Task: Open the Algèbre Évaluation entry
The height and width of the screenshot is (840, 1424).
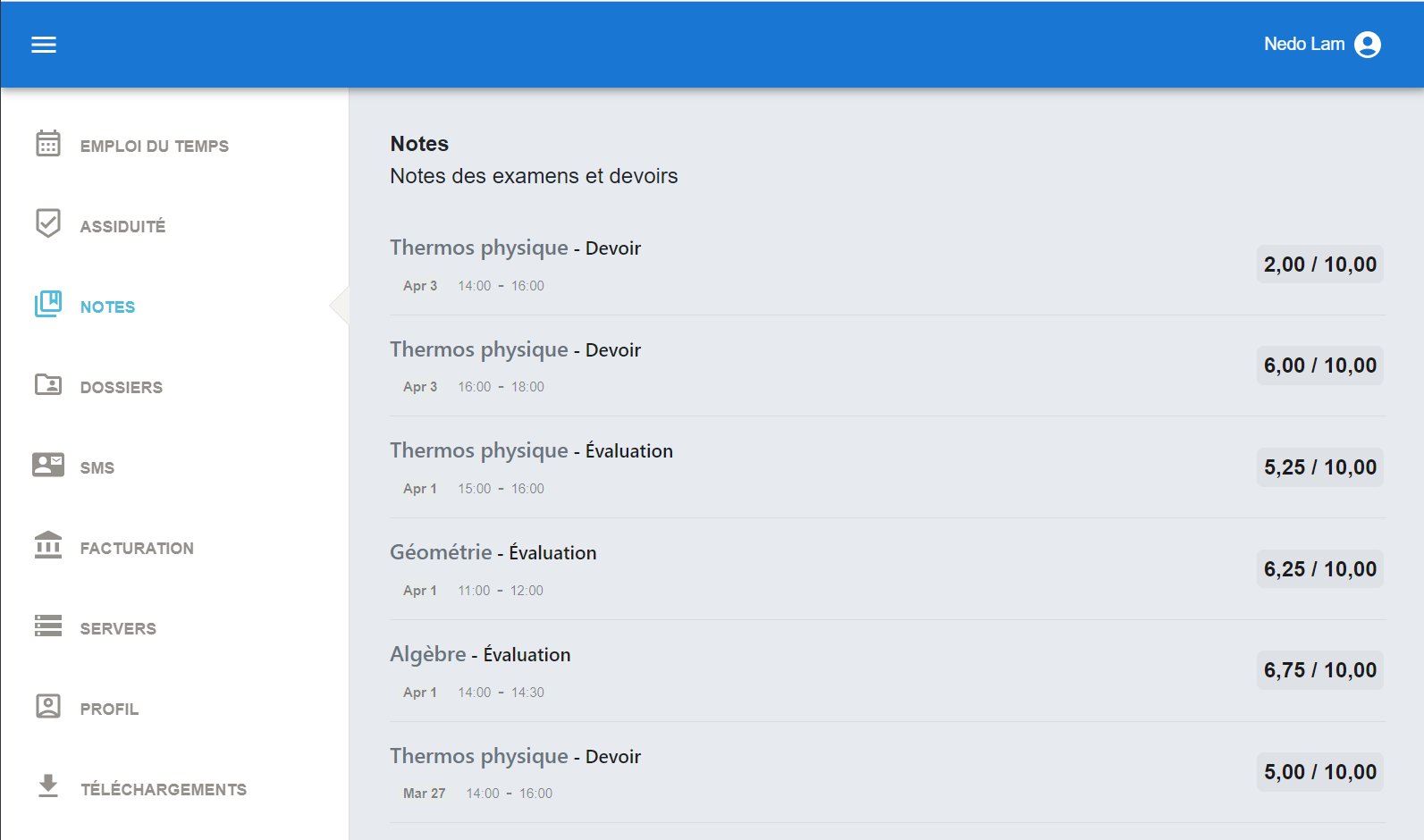Action: pyautogui.click(x=480, y=655)
